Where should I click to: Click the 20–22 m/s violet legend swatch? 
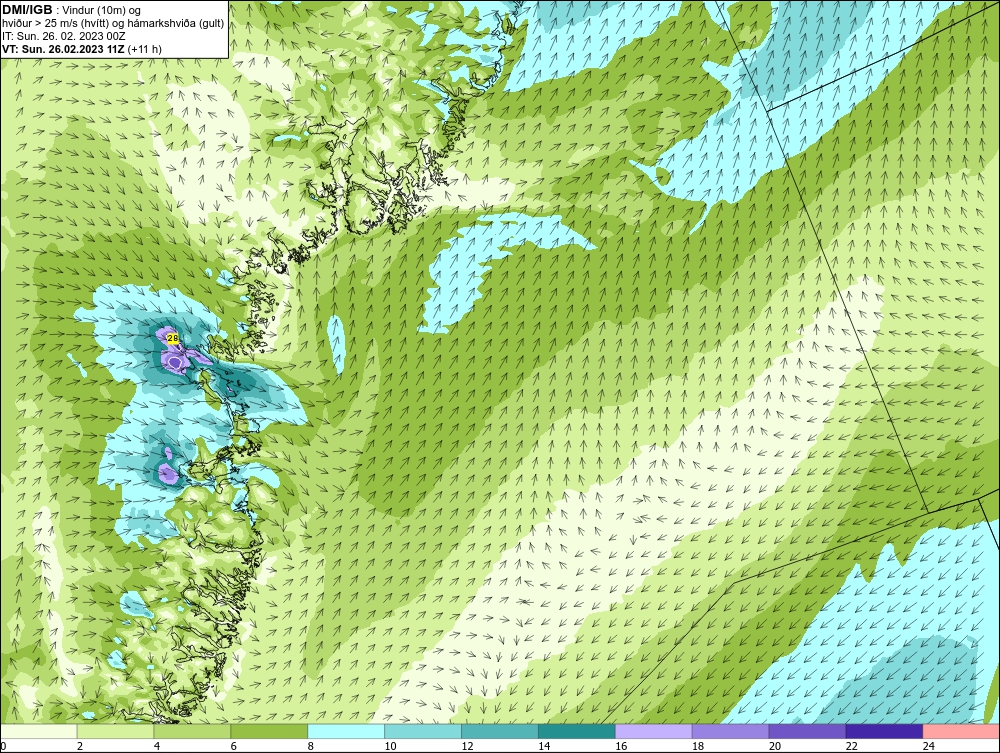click(x=807, y=731)
